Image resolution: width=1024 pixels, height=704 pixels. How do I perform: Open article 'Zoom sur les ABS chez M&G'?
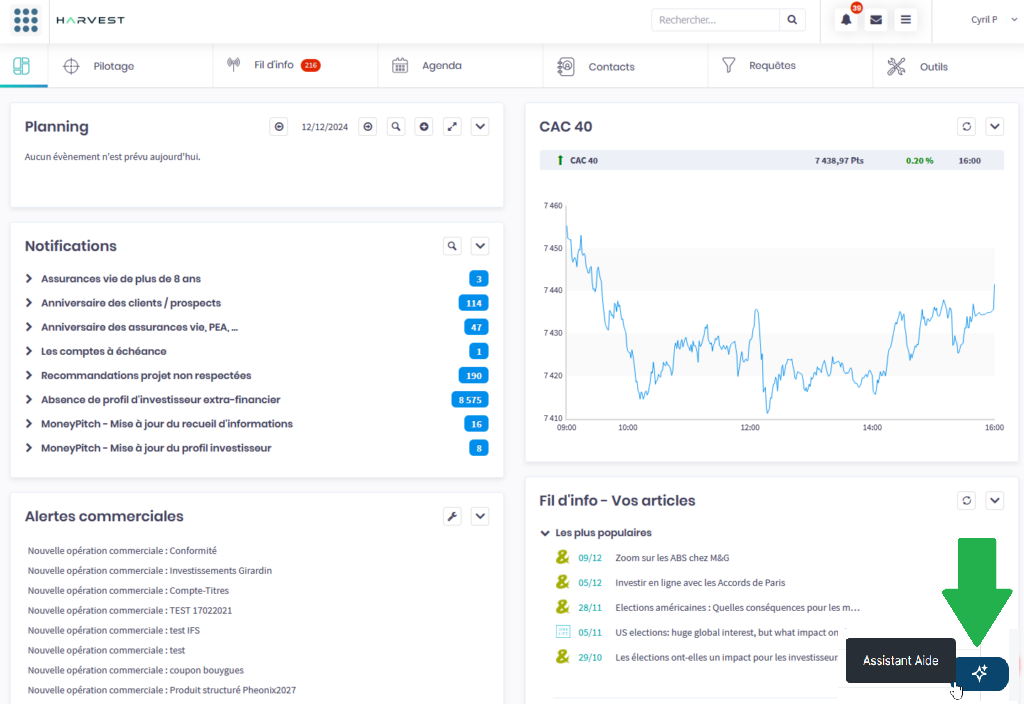click(x=672, y=558)
